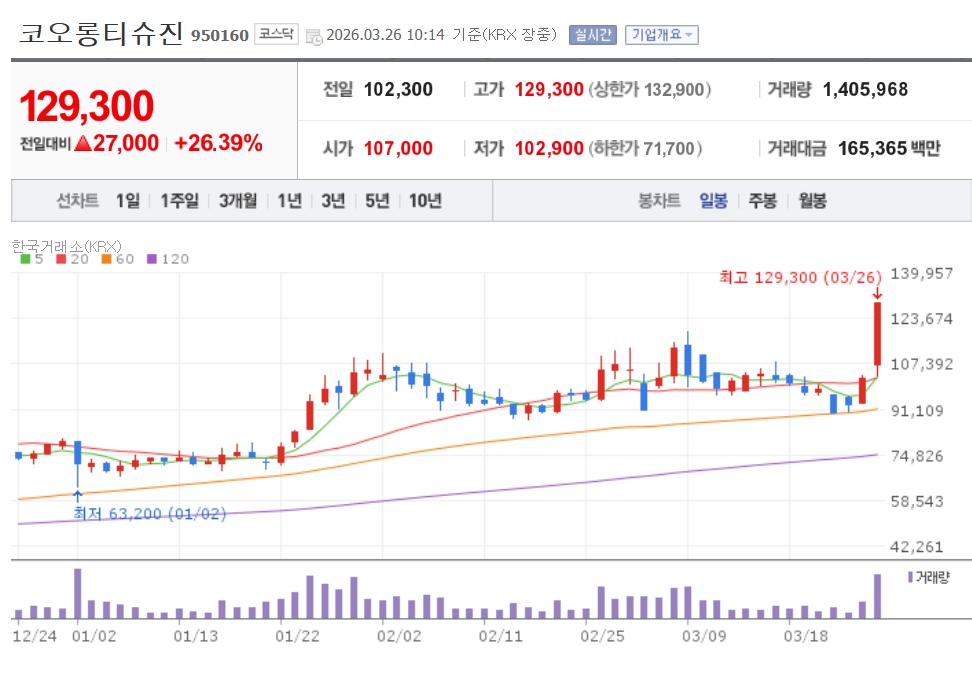The image size is (972, 680).
Task: Click the red up-triangle next to 27,000
Action: 83,143
